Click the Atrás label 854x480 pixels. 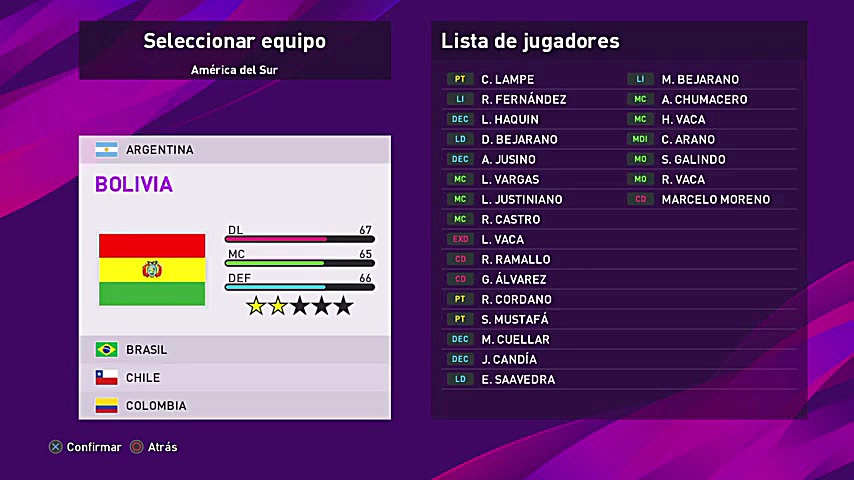tap(162, 447)
